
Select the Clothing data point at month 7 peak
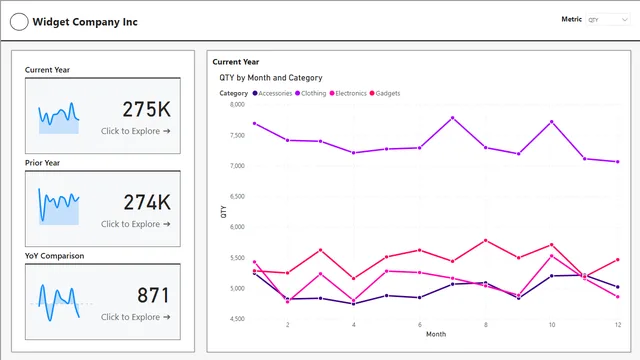click(x=453, y=118)
